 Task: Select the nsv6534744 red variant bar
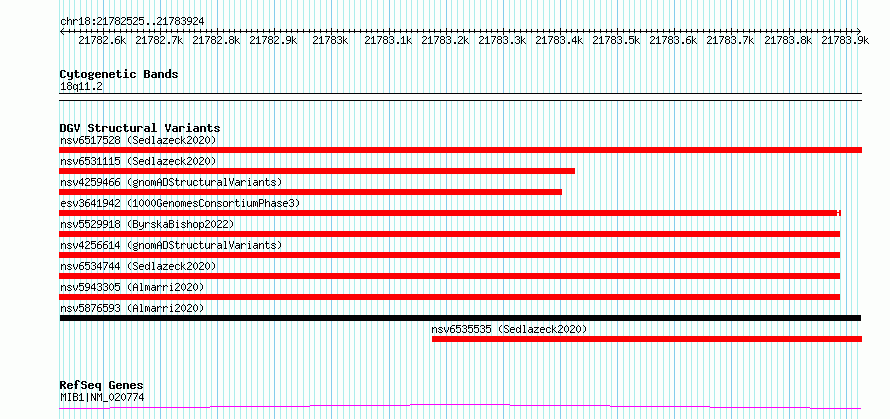(x=450, y=276)
